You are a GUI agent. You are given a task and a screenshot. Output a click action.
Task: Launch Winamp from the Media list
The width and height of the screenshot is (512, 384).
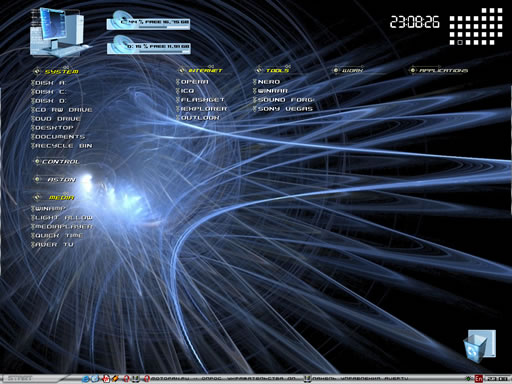(x=49, y=209)
